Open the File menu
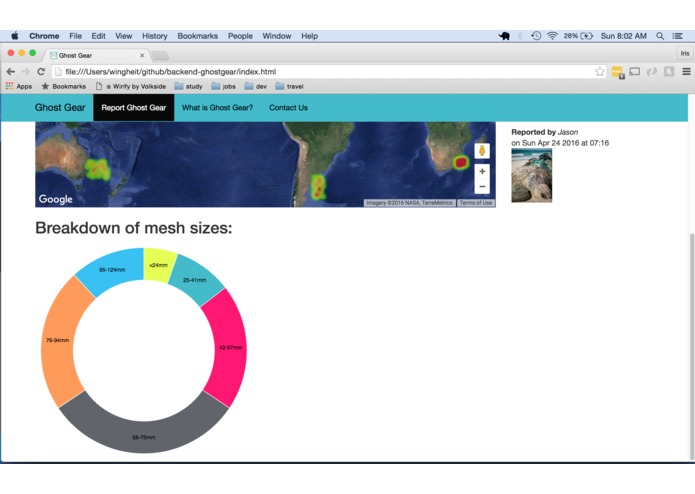The image size is (695, 494). click(75, 36)
